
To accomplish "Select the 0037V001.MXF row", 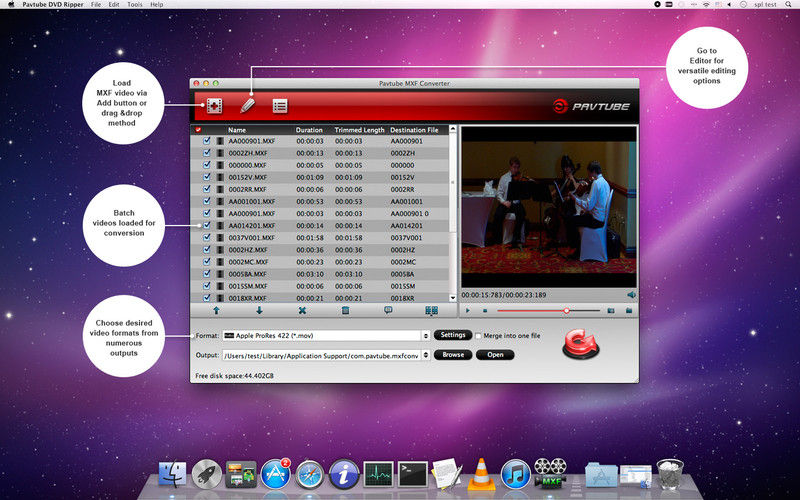I will [319, 238].
